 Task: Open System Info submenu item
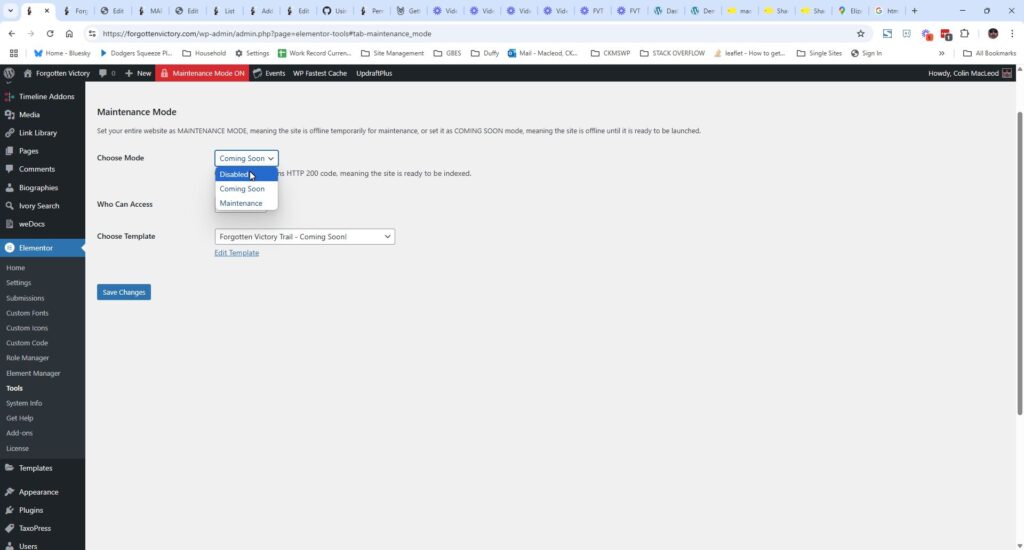24,403
